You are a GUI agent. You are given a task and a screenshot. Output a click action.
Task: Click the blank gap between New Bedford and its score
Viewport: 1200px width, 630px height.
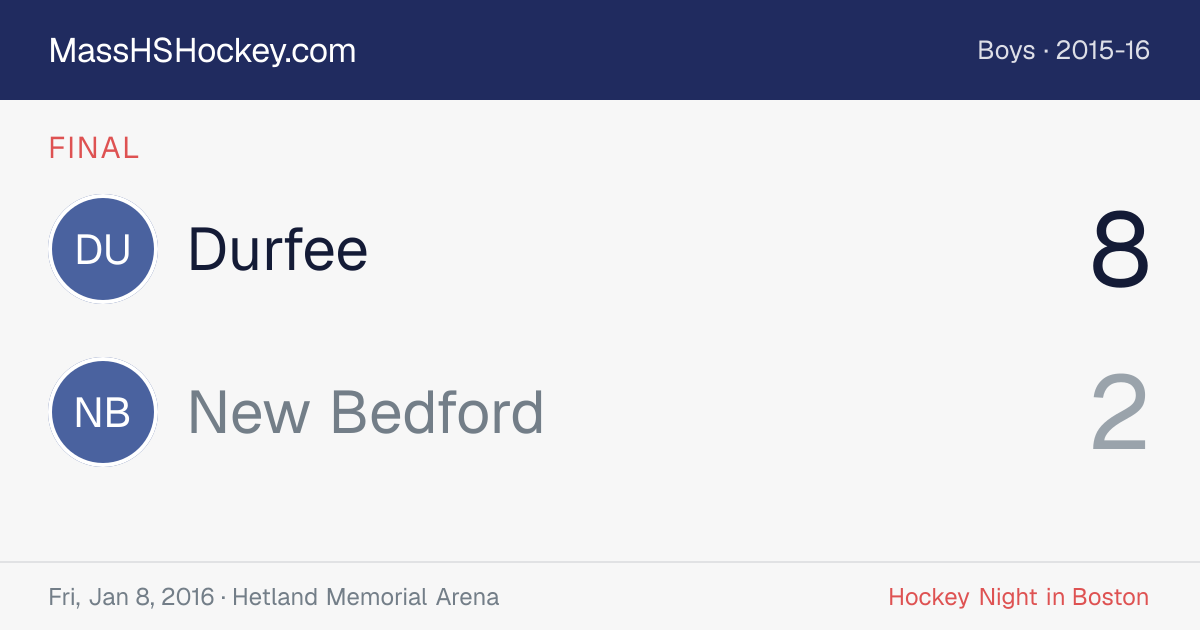(x=817, y=412)
